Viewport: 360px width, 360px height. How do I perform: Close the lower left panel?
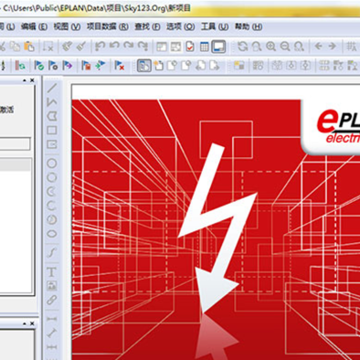32,323
